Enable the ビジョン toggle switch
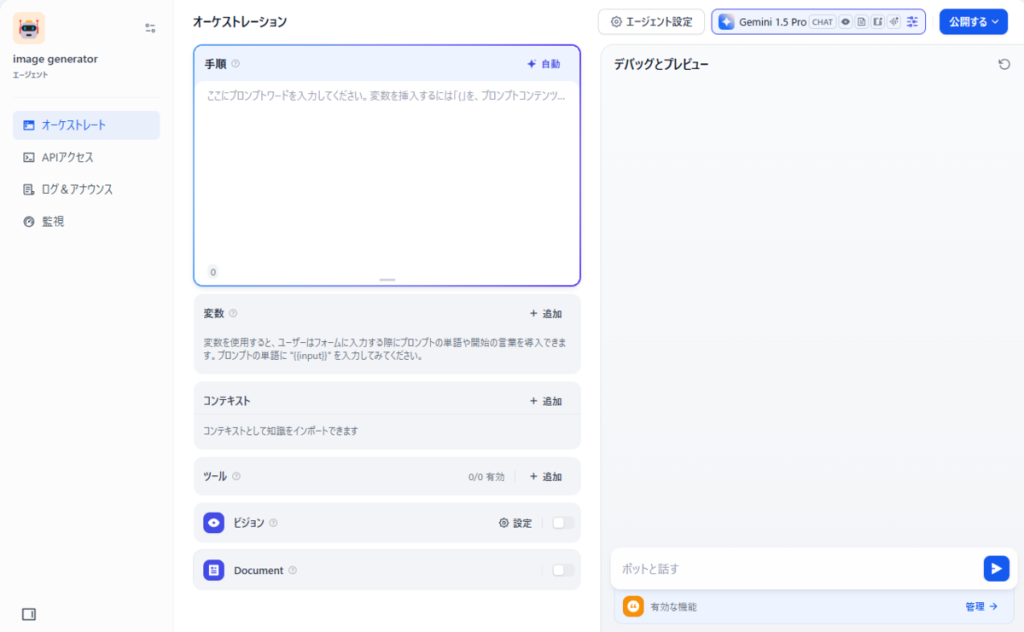Image resolution: width=1024 pixels, height=632 pixels. tap(563, 522)
